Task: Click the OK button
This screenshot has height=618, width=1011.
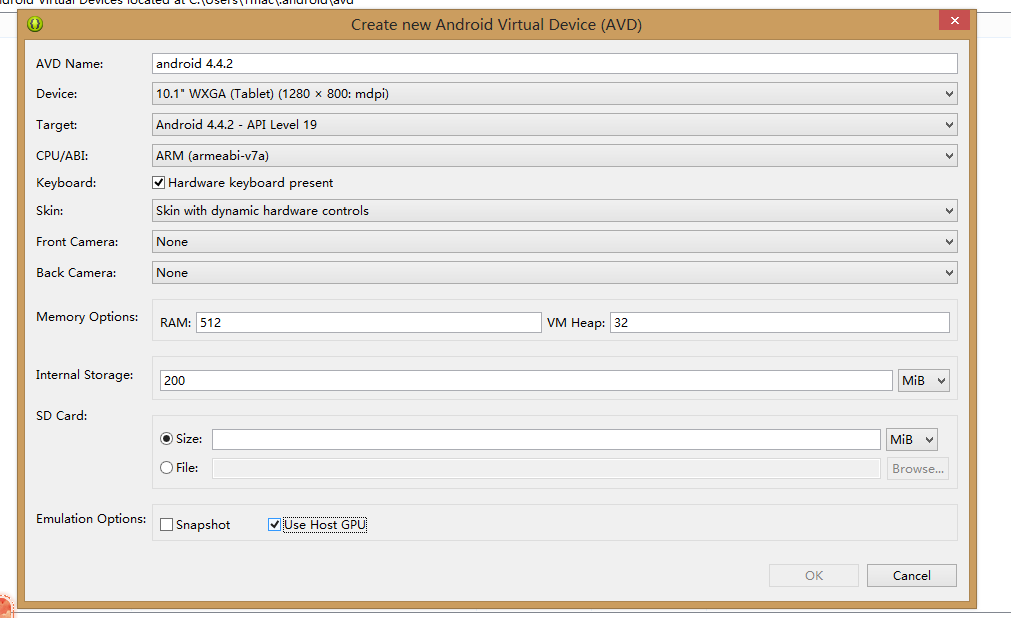Action: (x=814, y=575)
